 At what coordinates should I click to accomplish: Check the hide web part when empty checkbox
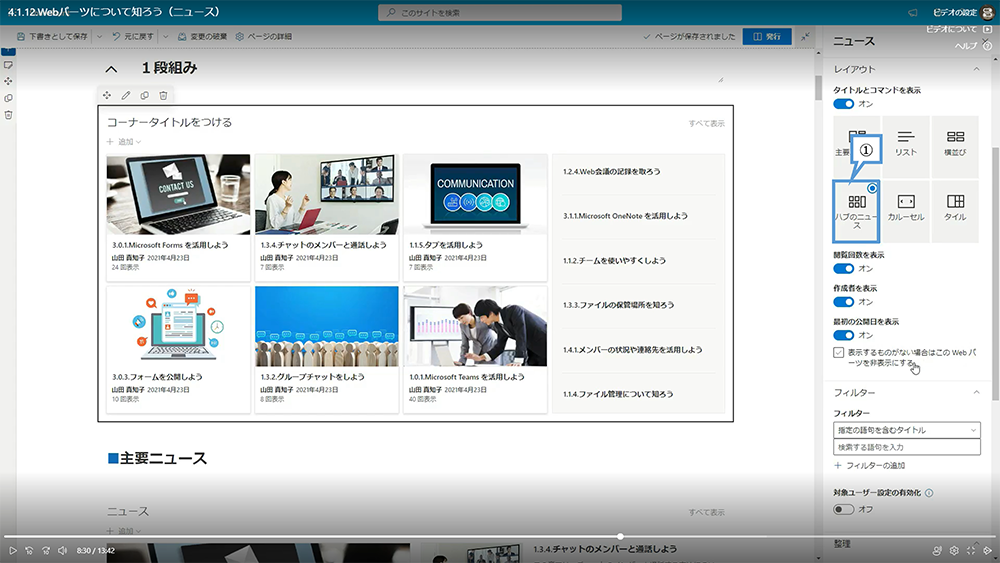coord(839,353)
